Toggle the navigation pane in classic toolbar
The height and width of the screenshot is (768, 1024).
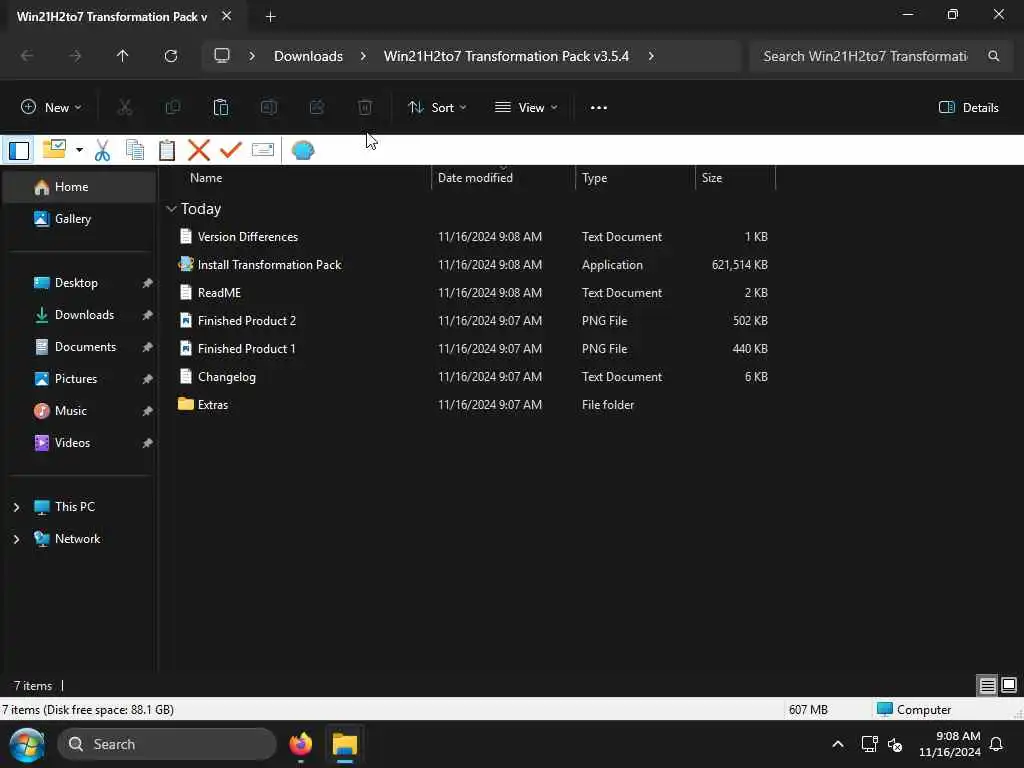click(19, 150)
